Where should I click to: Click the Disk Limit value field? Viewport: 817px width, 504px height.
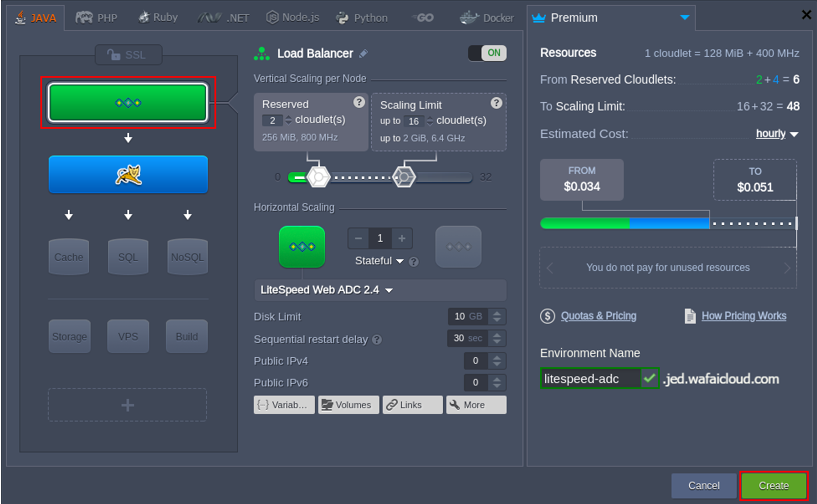tap(468, 316)
